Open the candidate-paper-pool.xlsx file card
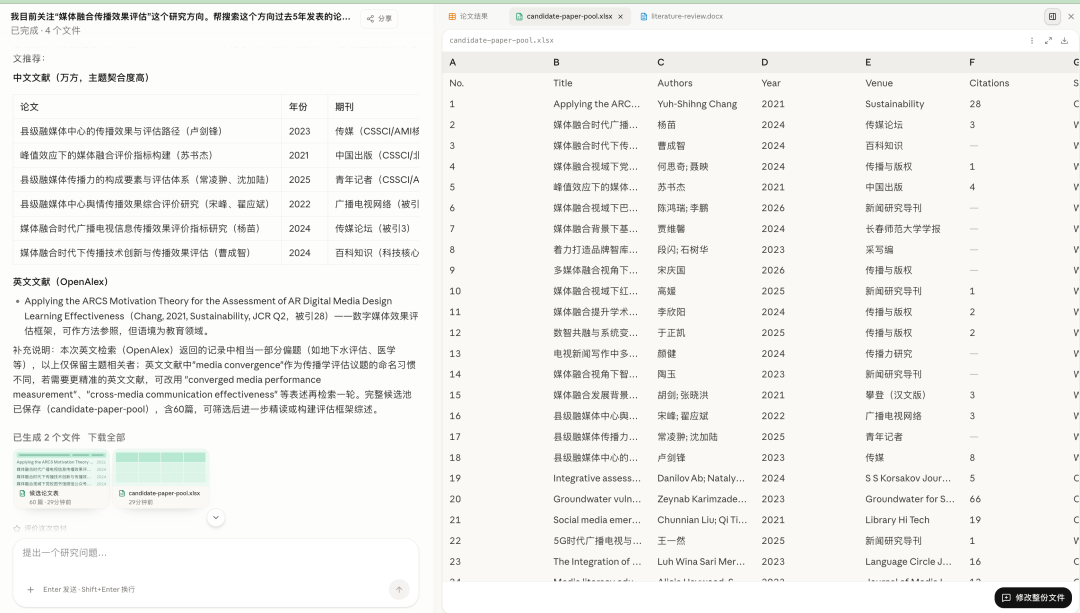 pyautogui.click(x=160, y=479)
